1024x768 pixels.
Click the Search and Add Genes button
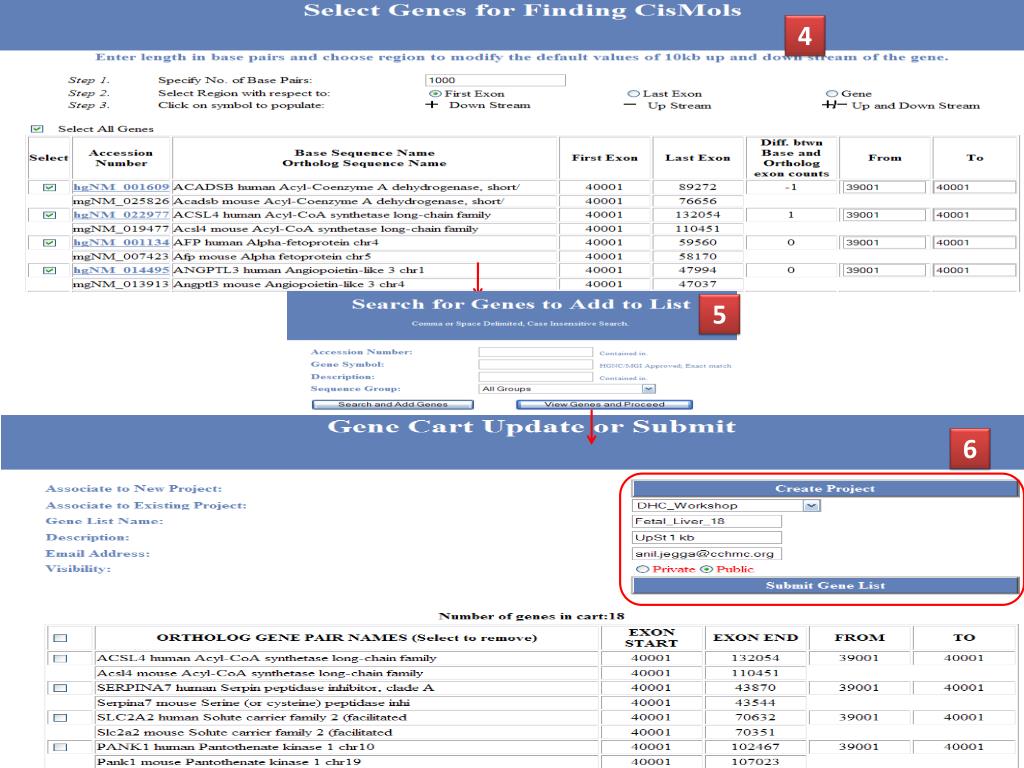[x=392, y=404]
